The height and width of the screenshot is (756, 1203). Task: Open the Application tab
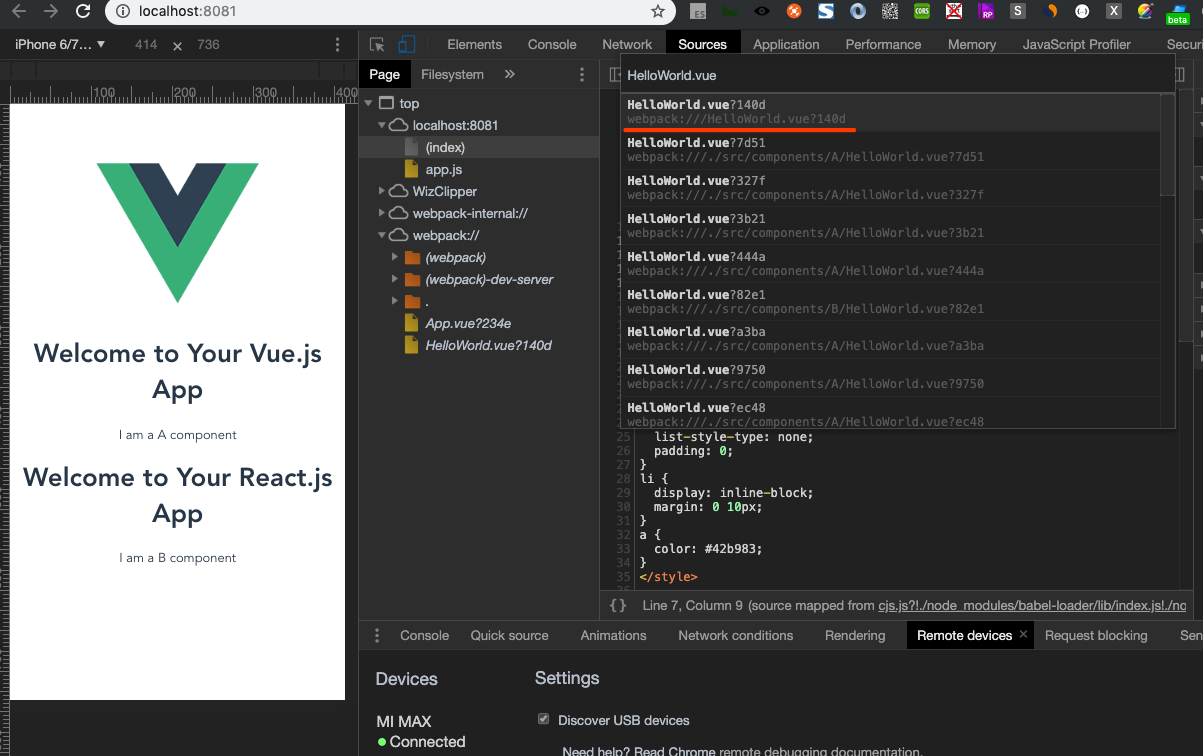pos(786,45)
